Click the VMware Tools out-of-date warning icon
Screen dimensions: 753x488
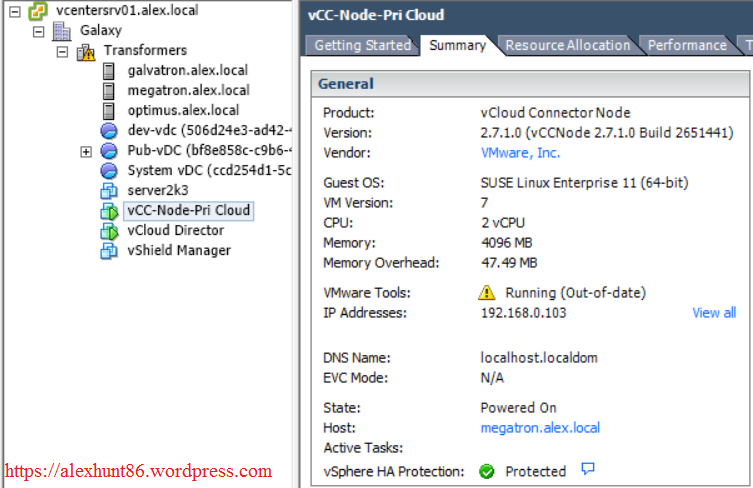pos(487,293)
